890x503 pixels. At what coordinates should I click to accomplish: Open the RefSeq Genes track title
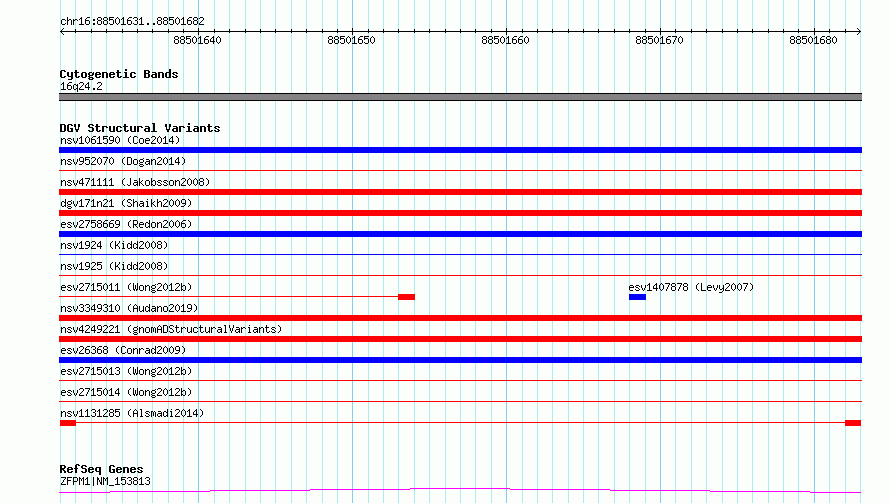[x=101, y=469]
